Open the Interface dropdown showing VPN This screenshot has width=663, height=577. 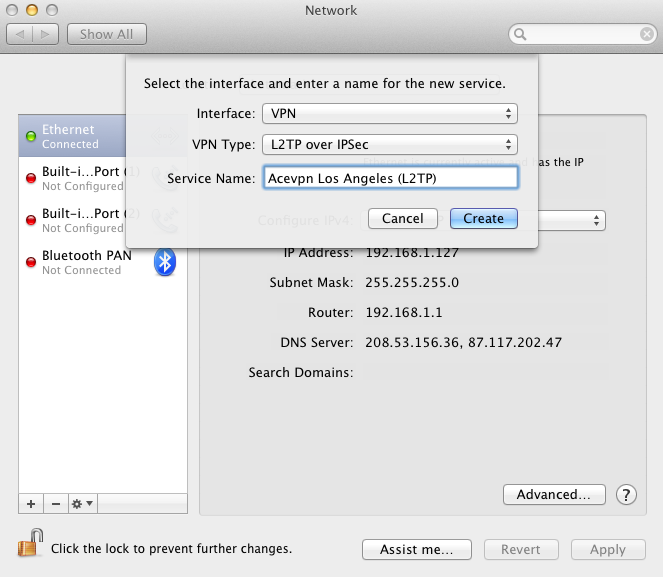[x=389, y=114]
